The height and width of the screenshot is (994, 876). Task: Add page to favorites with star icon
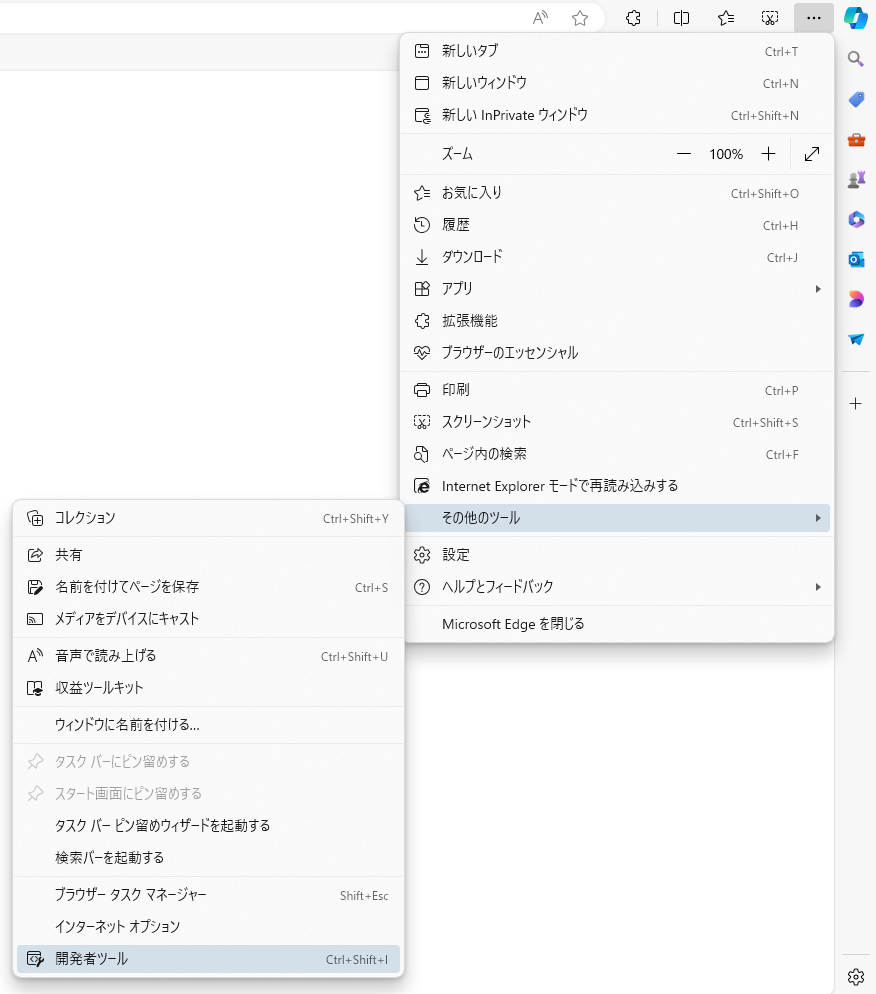pyautogui.click(x=580, y=18)
